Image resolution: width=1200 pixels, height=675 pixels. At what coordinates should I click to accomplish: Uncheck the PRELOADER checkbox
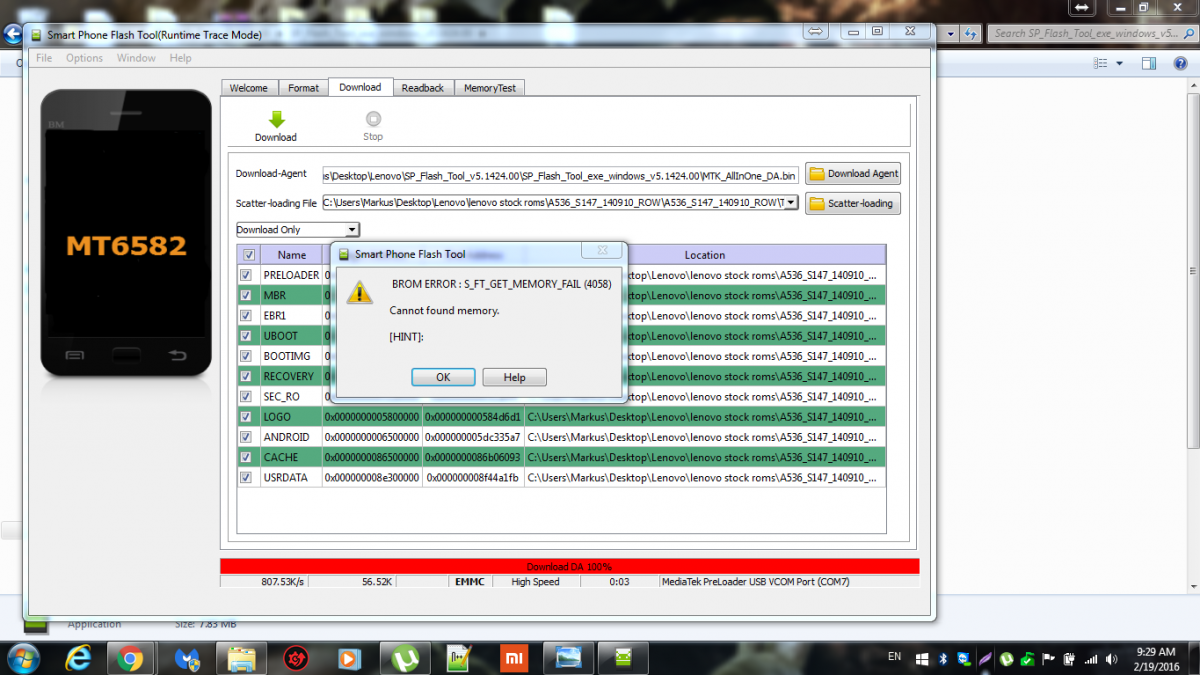click(246, 275)
